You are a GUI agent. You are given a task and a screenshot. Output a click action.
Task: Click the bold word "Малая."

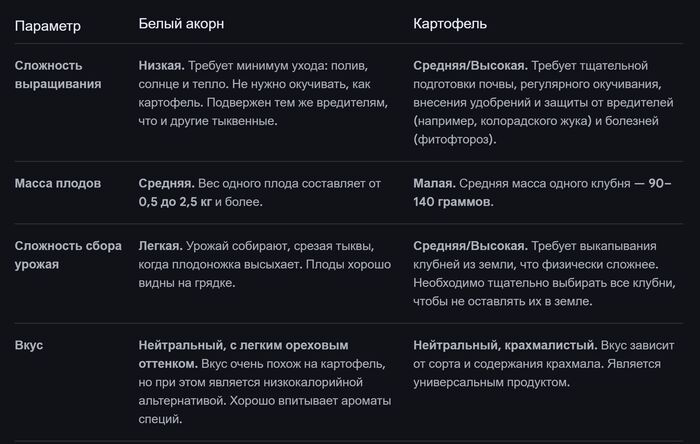435,184
